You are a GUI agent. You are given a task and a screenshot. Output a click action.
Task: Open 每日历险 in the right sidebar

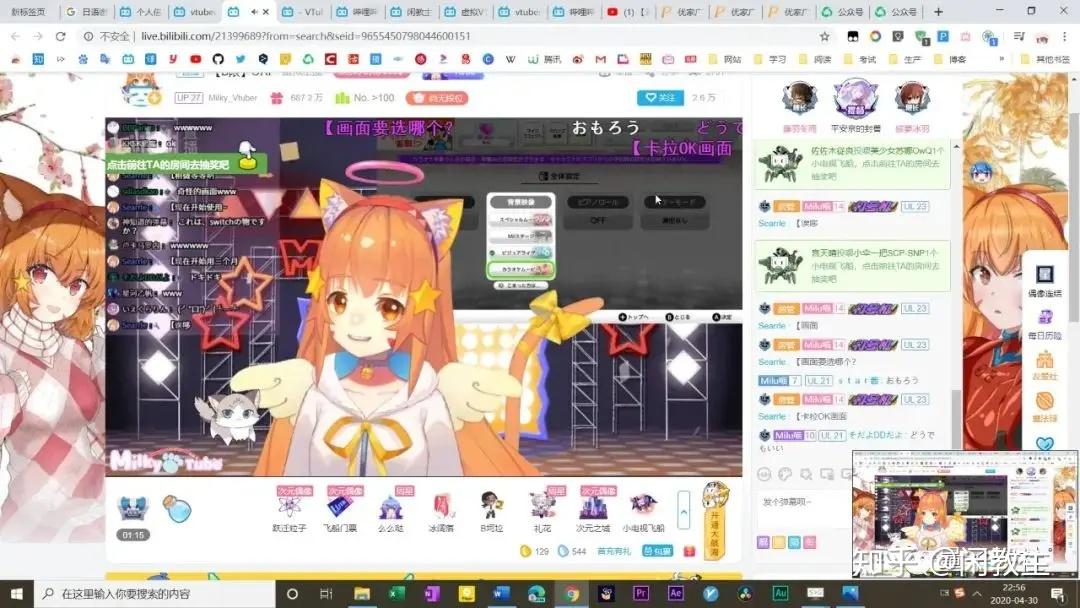(x=1044, y=324)
